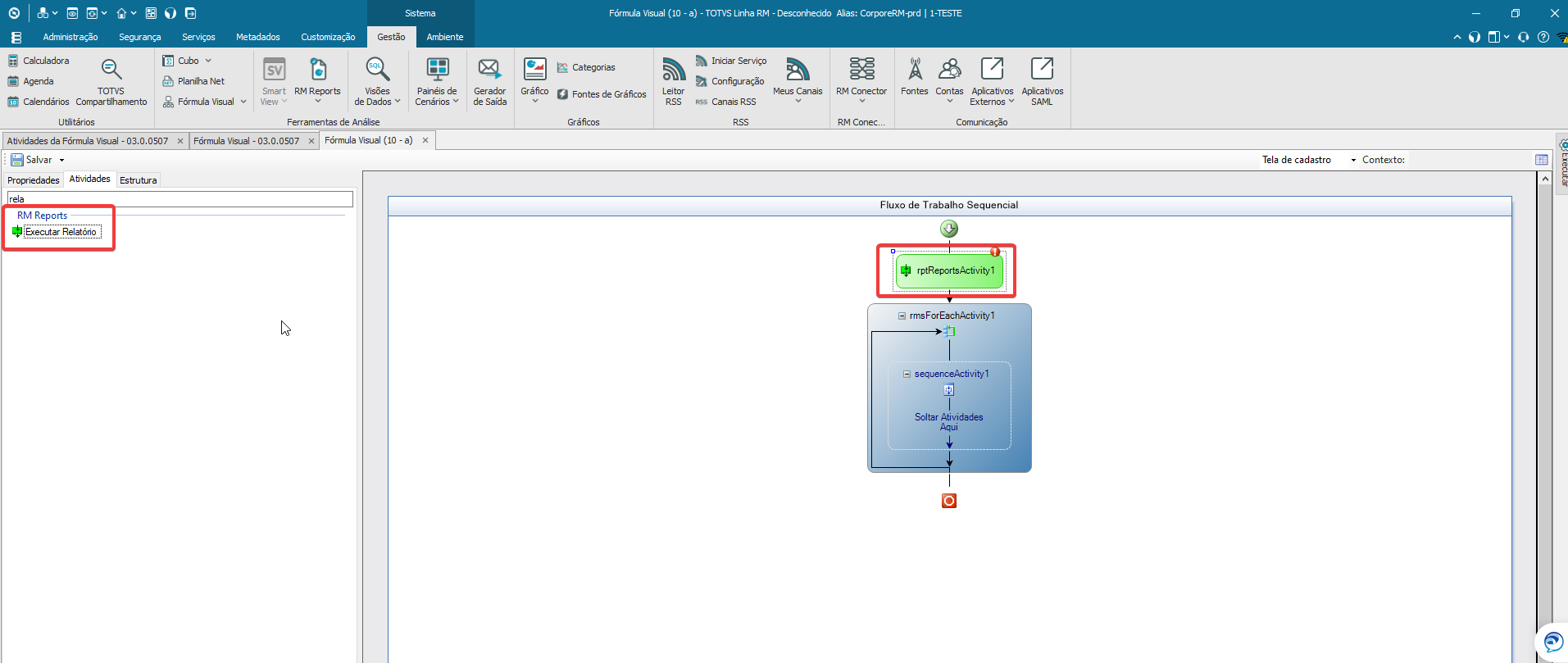
Task: Open the Metadados ribbon tab
Action: (x=258, y=37)
